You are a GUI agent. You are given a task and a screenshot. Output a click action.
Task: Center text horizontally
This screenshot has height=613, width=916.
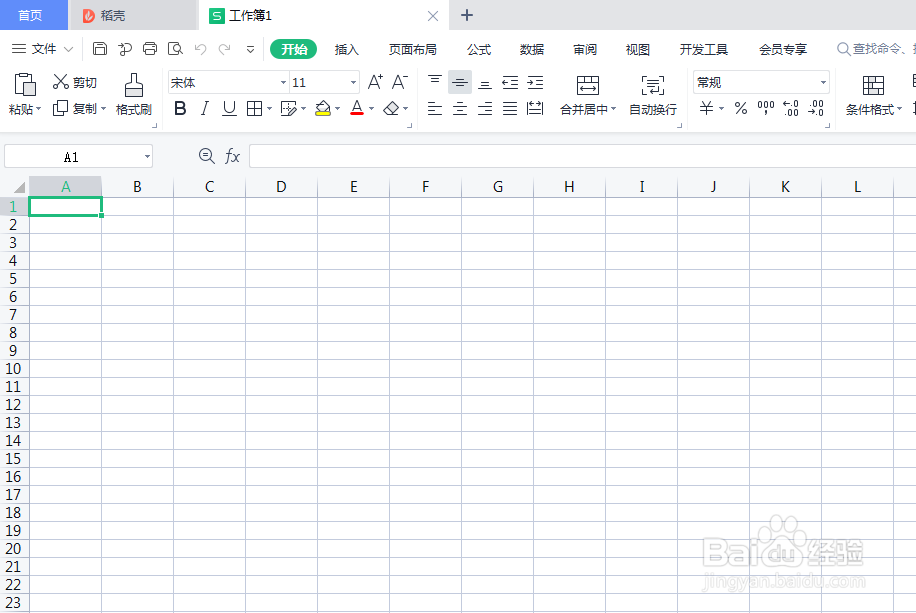460,109
